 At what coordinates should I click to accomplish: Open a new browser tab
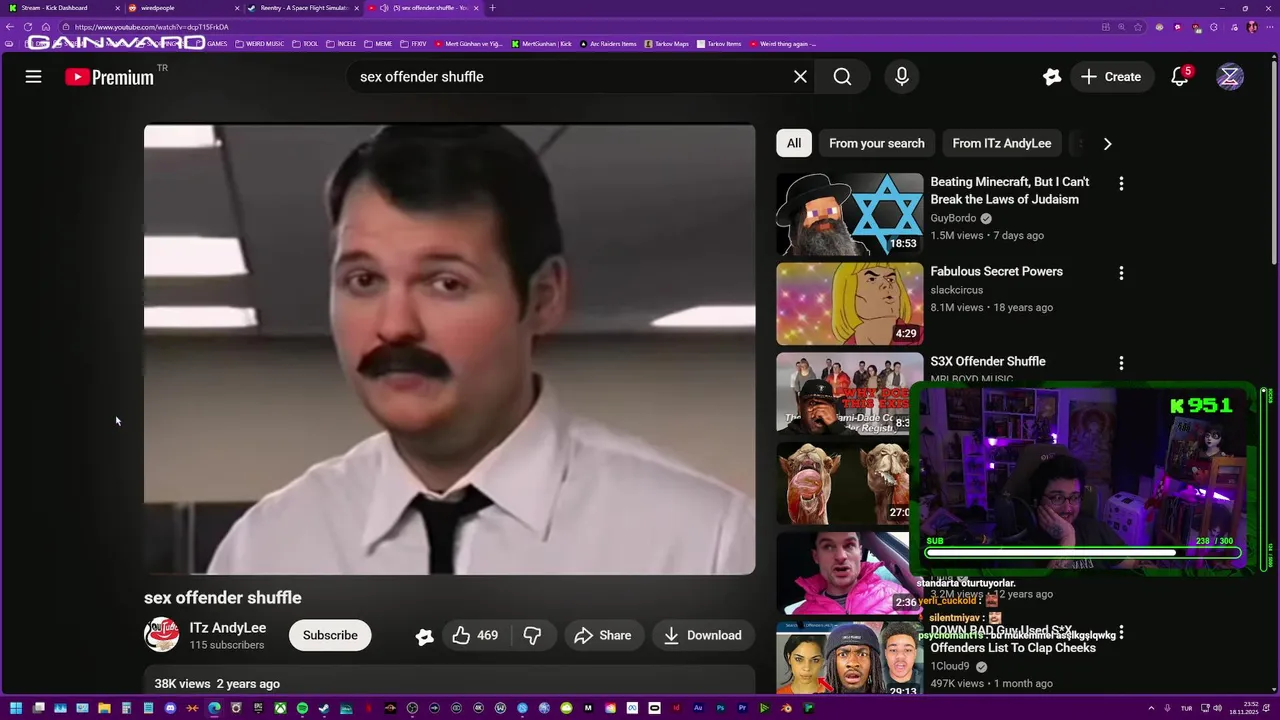[x=492, y=8]
